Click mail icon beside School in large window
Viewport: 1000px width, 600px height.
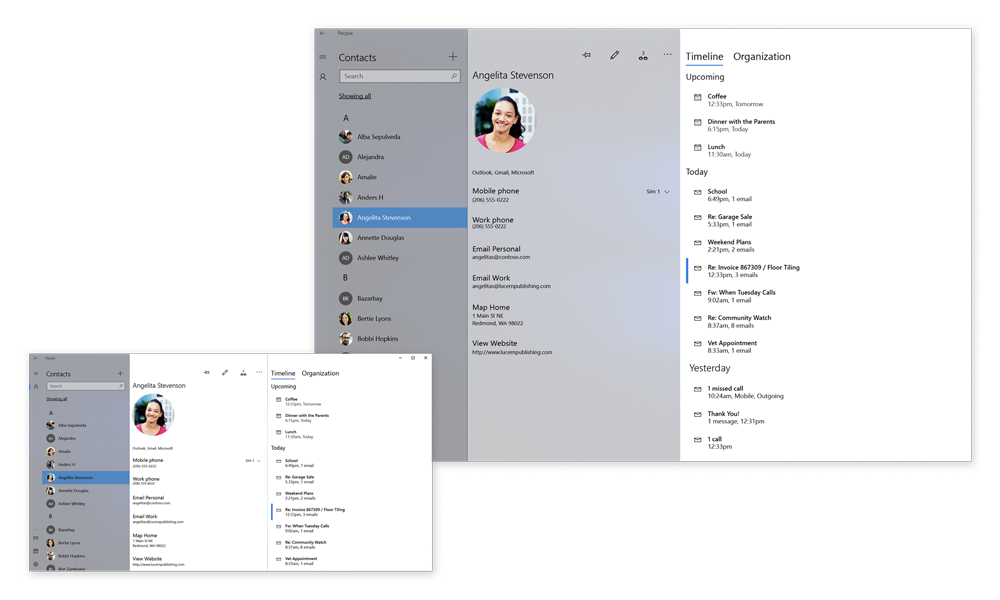click(698, 193)
